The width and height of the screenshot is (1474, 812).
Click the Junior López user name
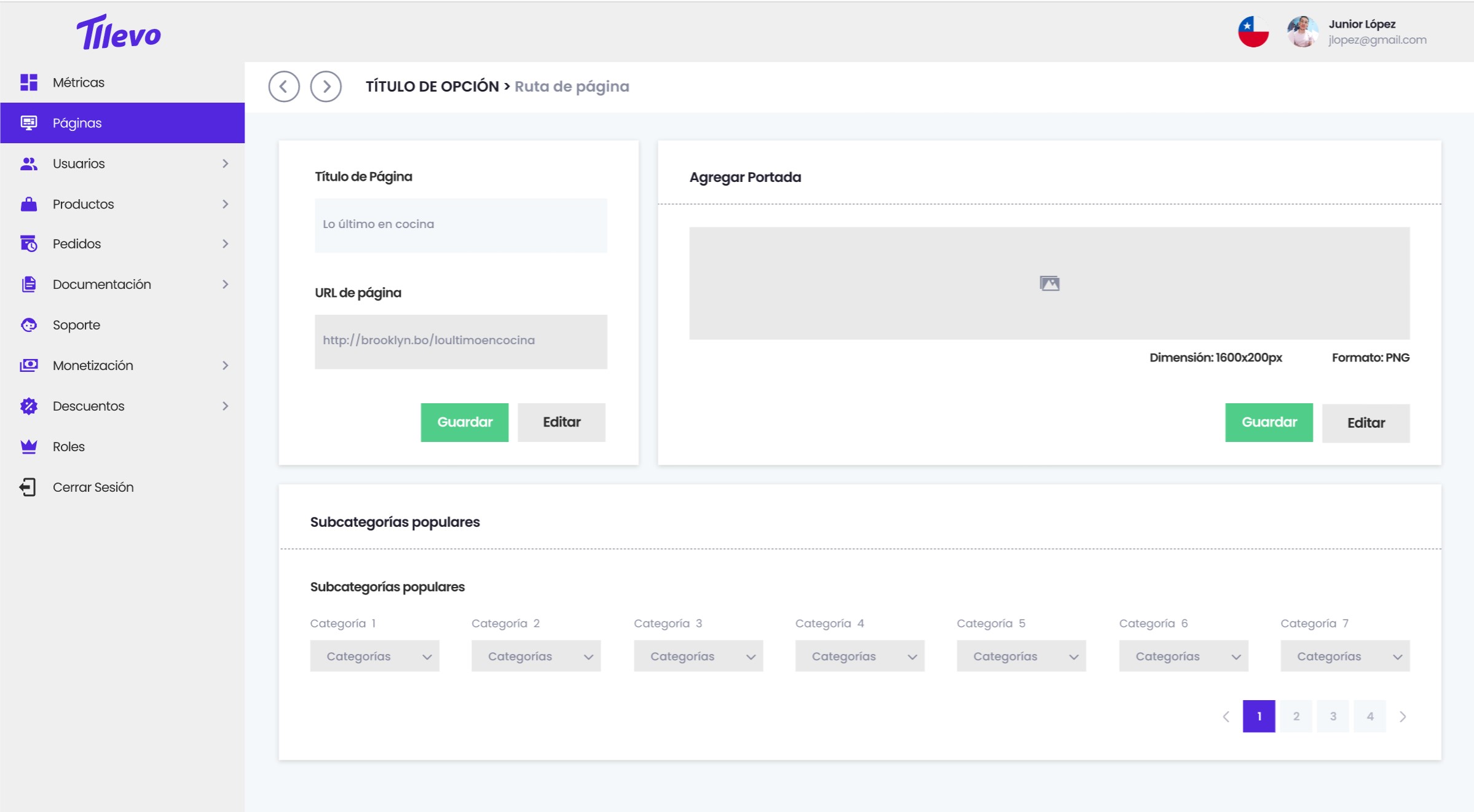point(1362,24)
